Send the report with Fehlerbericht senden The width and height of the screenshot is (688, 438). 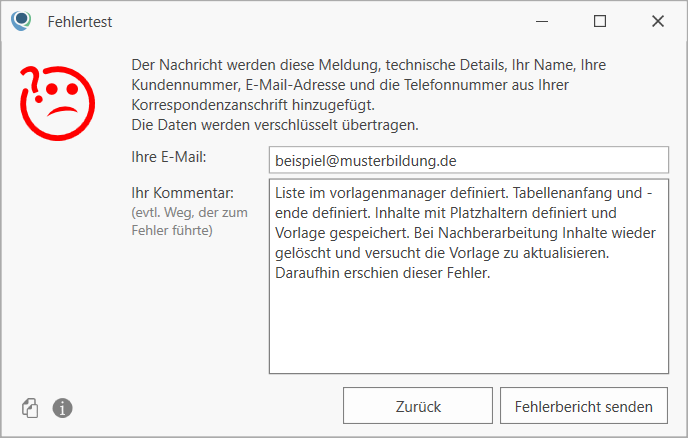pos(584,406)
